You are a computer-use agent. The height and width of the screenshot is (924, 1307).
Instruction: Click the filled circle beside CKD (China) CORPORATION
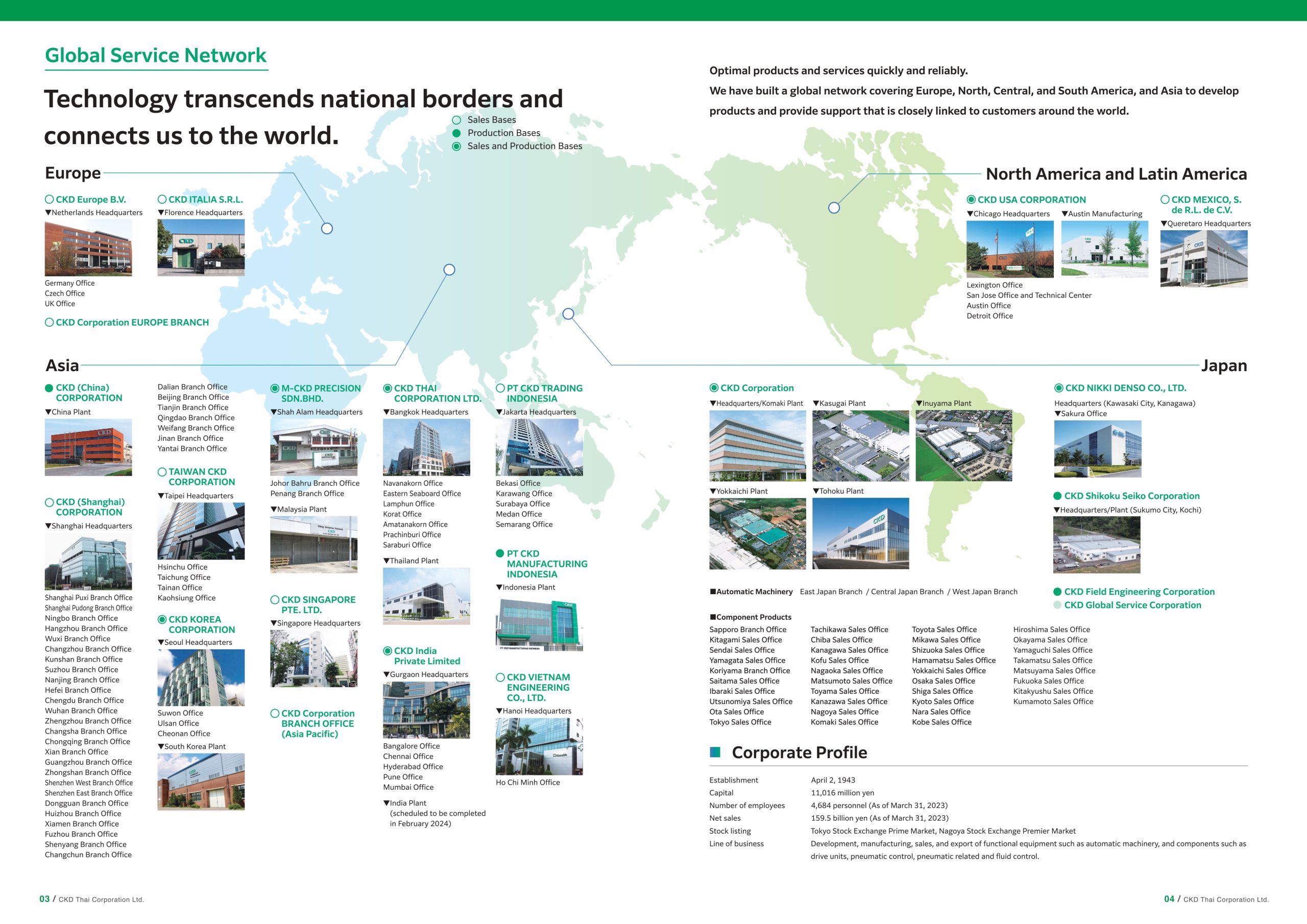(x=50, y=387)
